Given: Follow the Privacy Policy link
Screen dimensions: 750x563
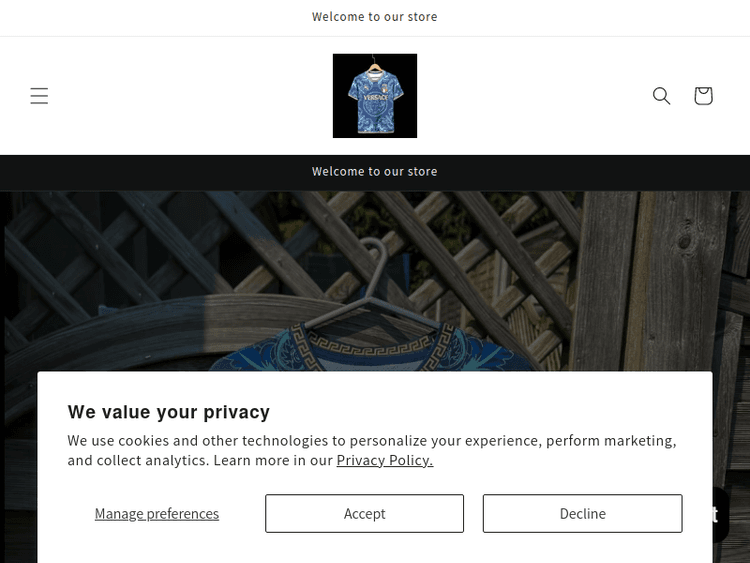Looking at the screenshot, I should tap(384, 461).
